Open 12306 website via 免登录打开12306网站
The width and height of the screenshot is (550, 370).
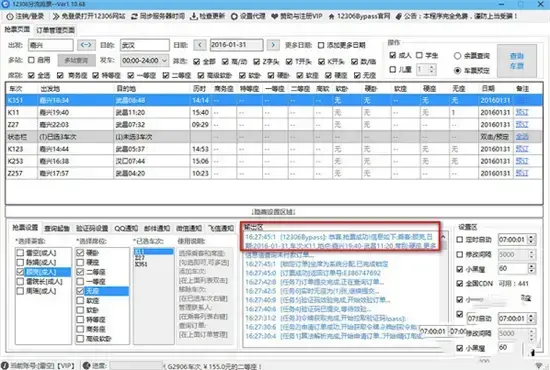(89, 16)
